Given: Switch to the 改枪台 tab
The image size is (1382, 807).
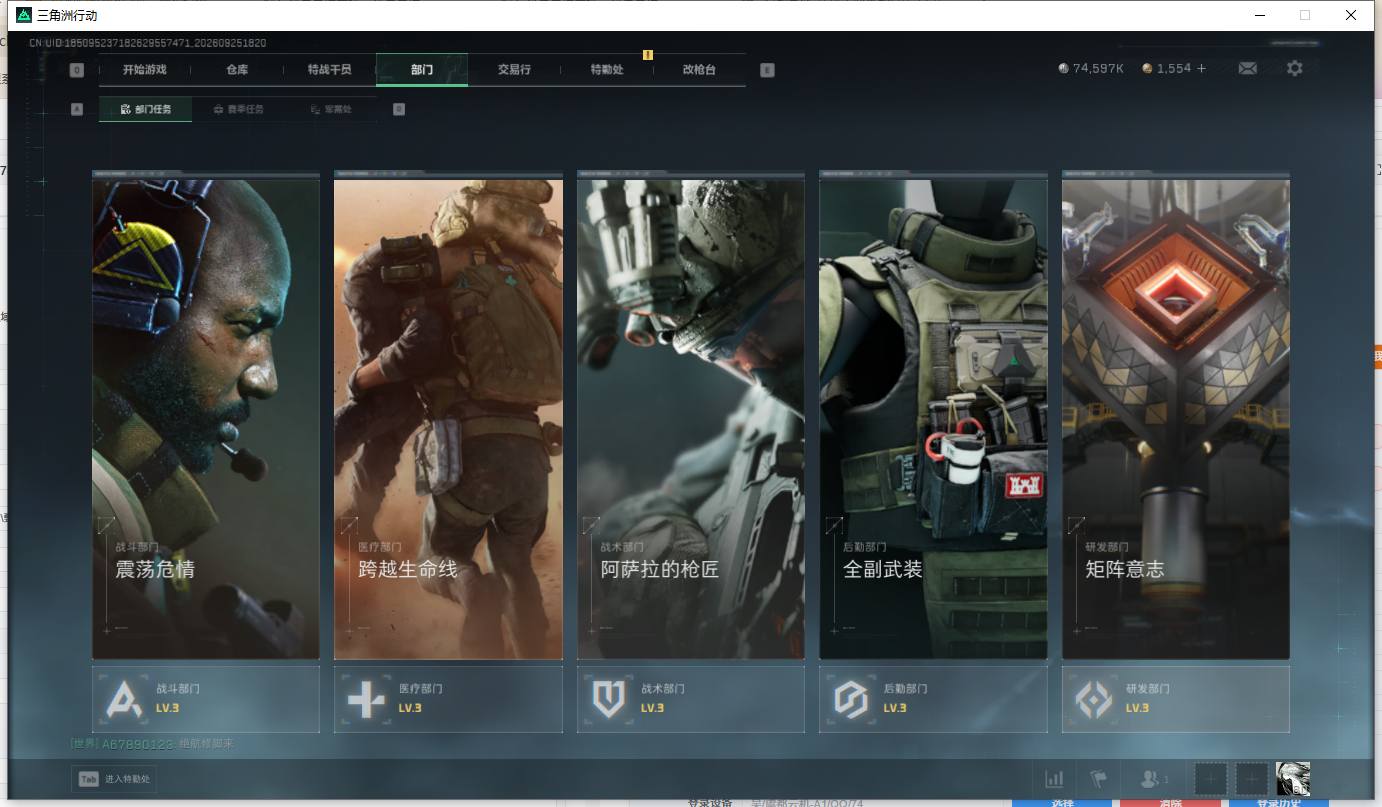Looking at the screenshot, I should click(699, 70).
